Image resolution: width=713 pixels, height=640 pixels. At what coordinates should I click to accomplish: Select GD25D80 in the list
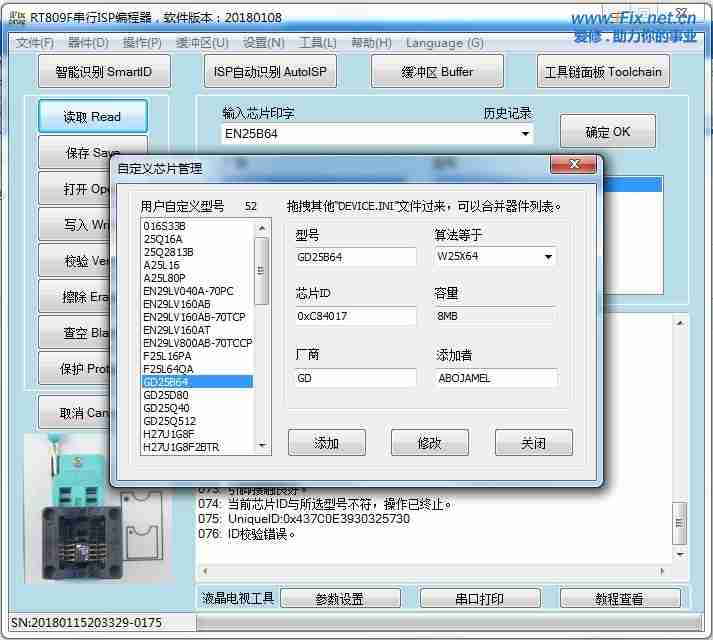[198, 395]
